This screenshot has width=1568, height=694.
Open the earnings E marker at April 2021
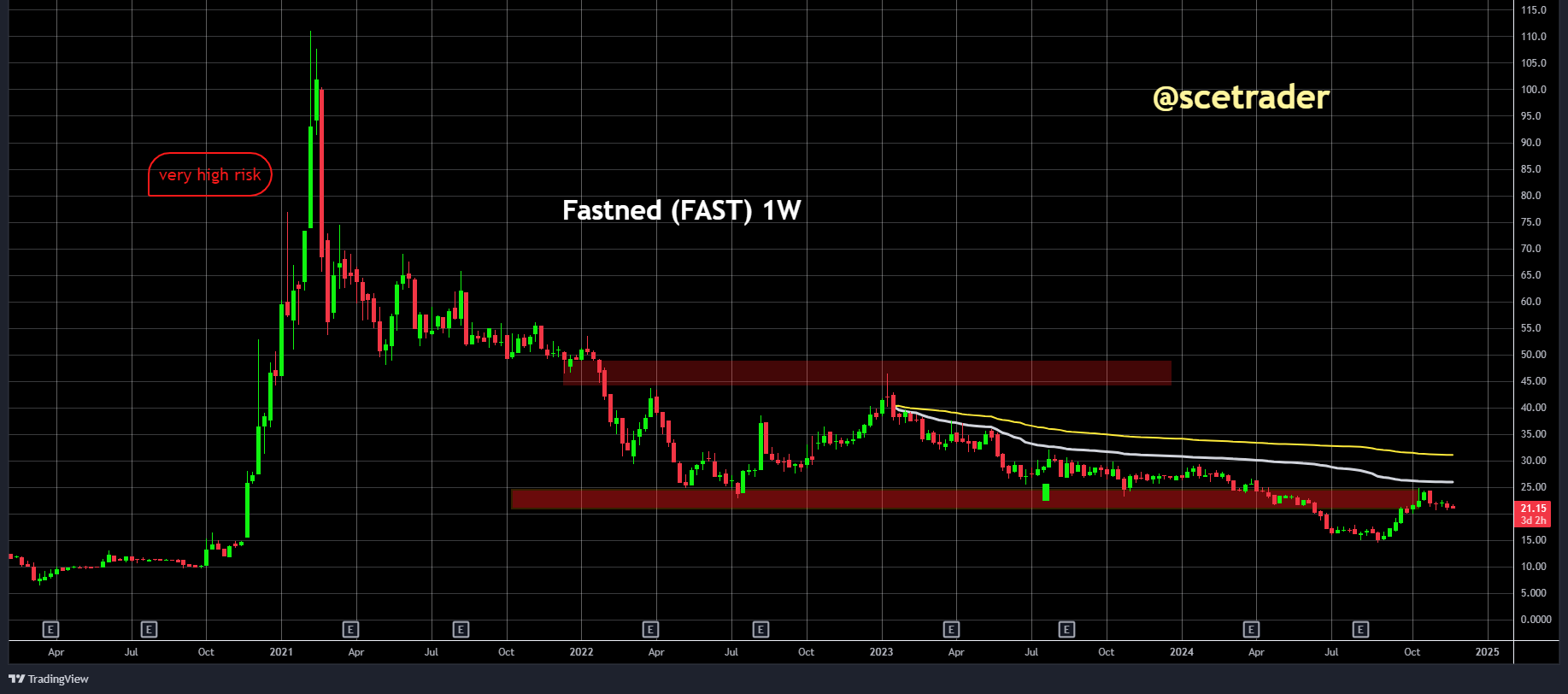click(350, 630)
